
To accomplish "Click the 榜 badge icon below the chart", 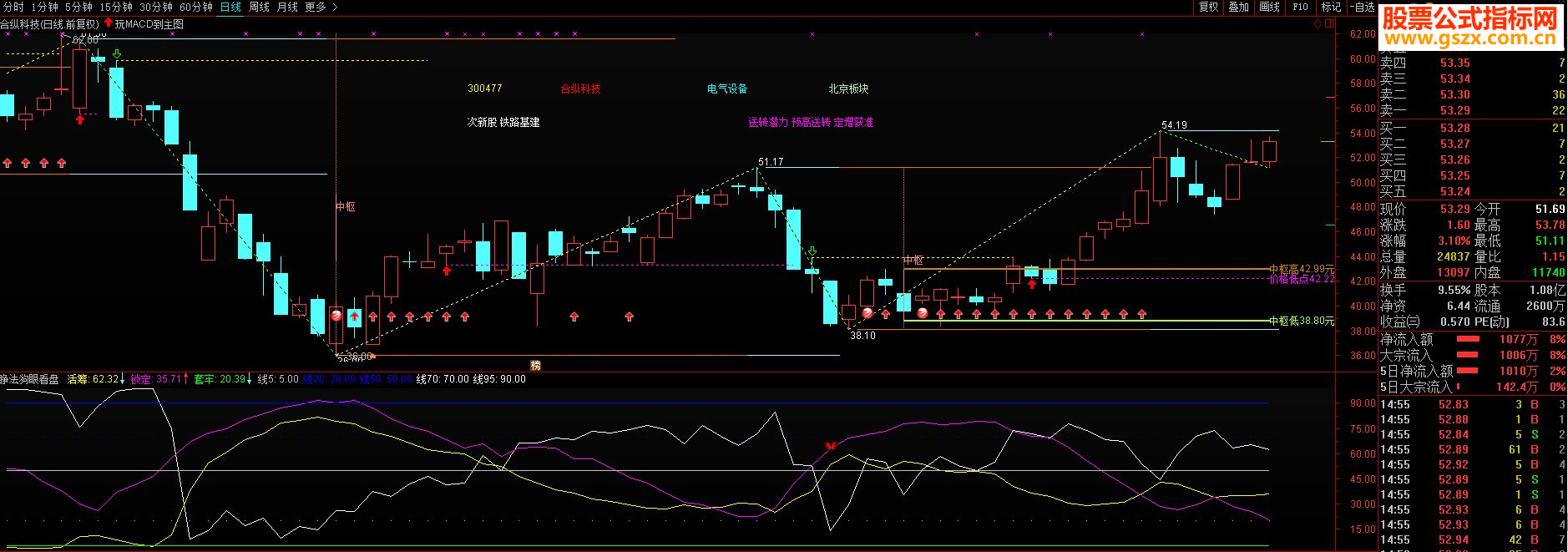I will [x=536, y=365].
